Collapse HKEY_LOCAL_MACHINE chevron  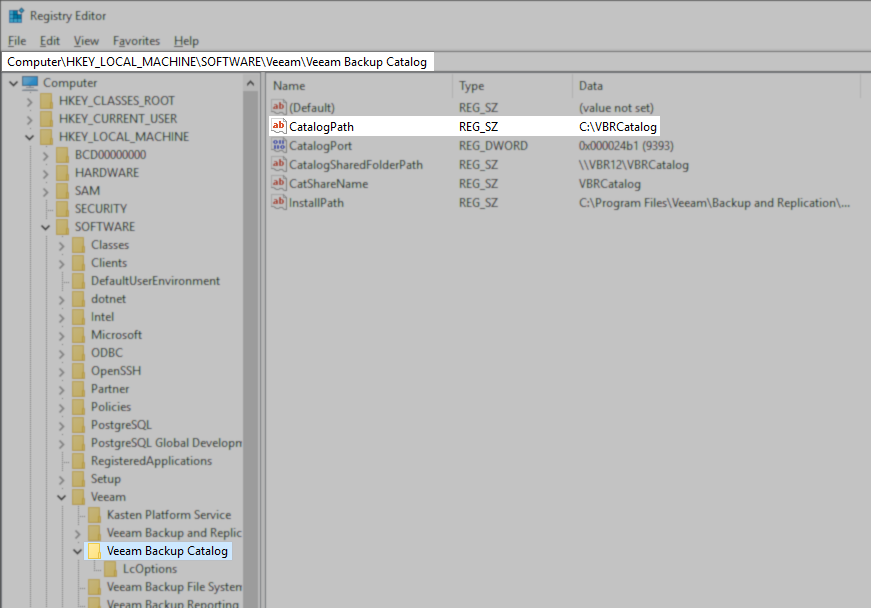click(29, 137)
